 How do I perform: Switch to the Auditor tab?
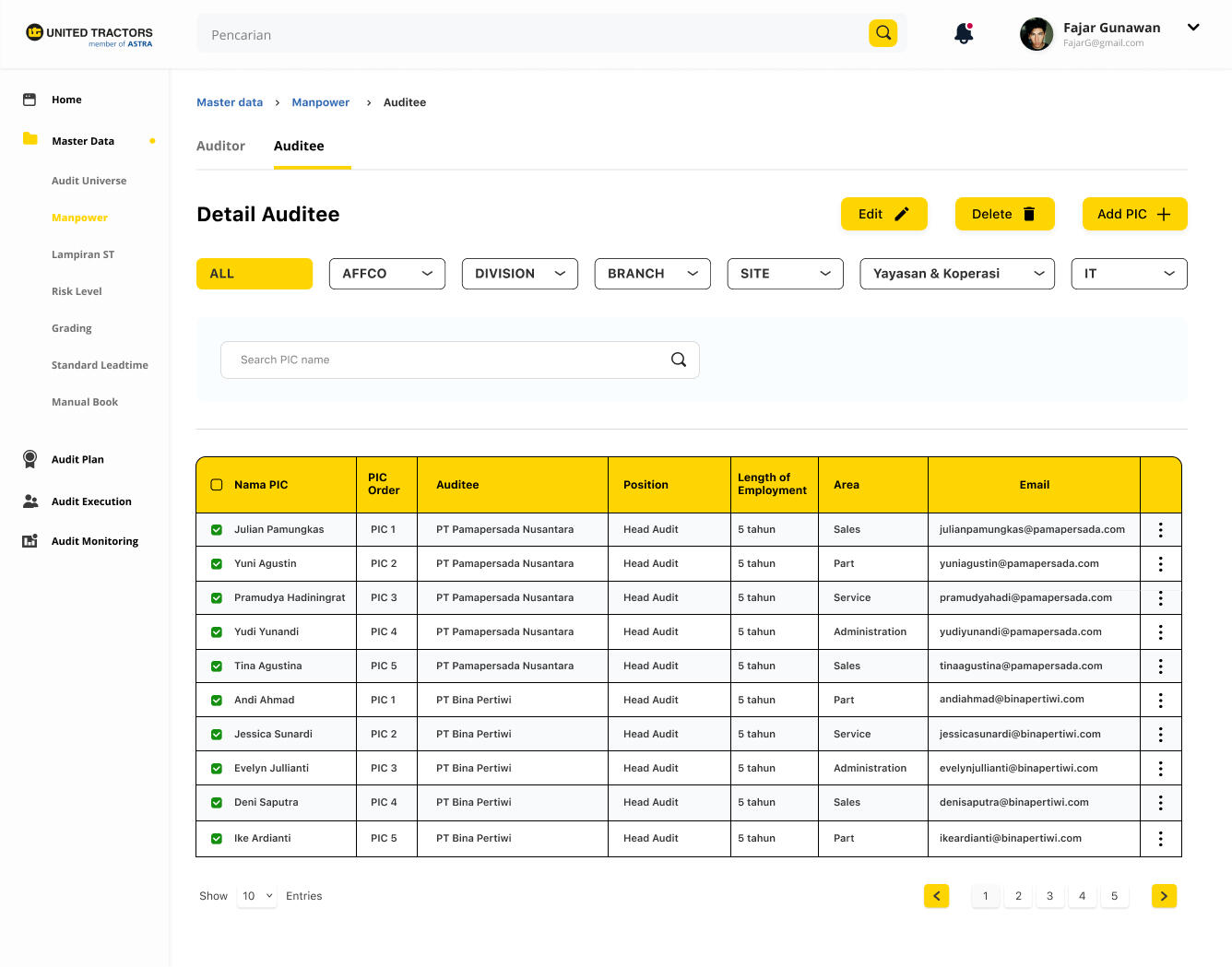(220, 146)
